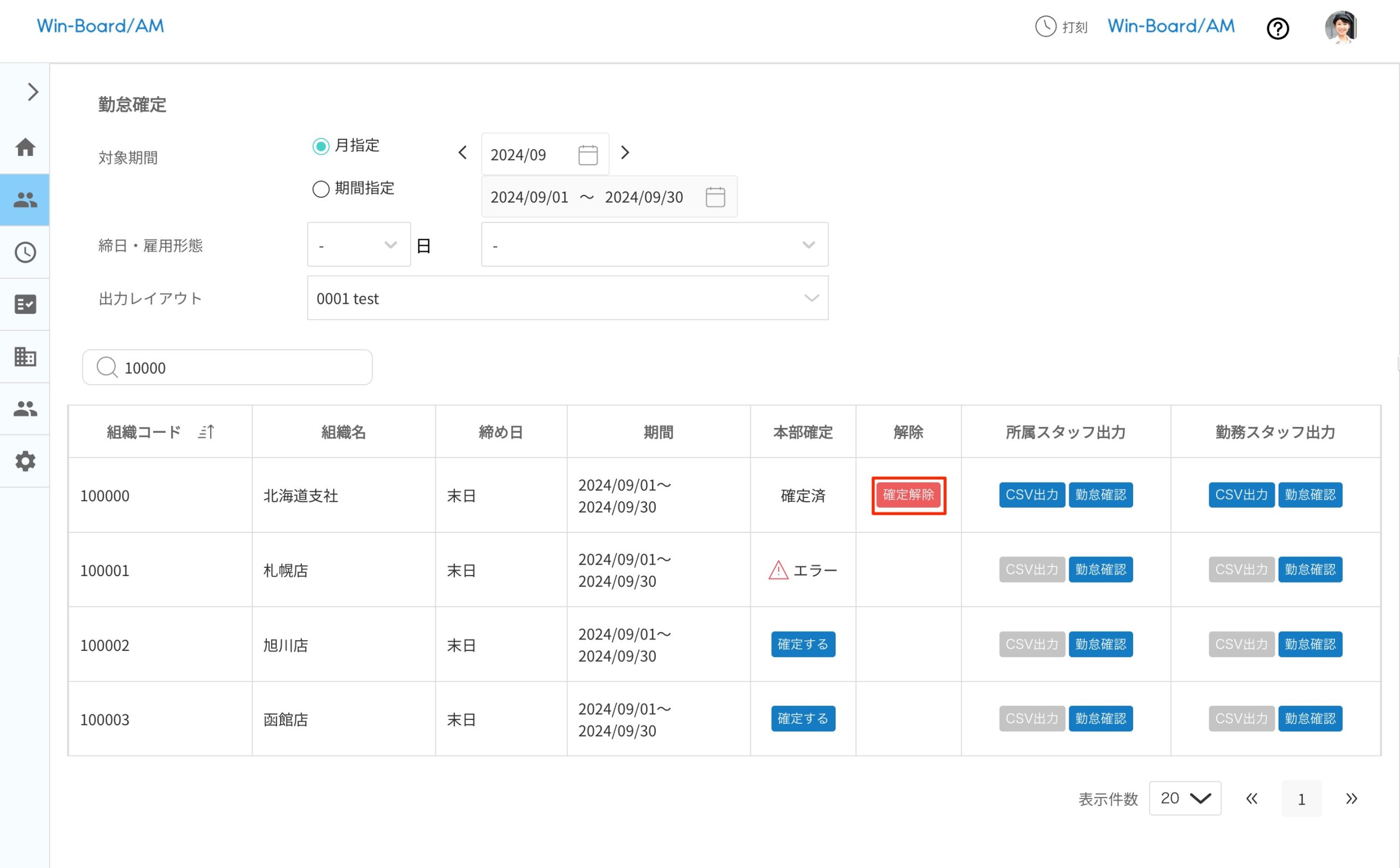The image size is (1400, 868).
Task: Click the user profile avatar
Action: 1340,27
